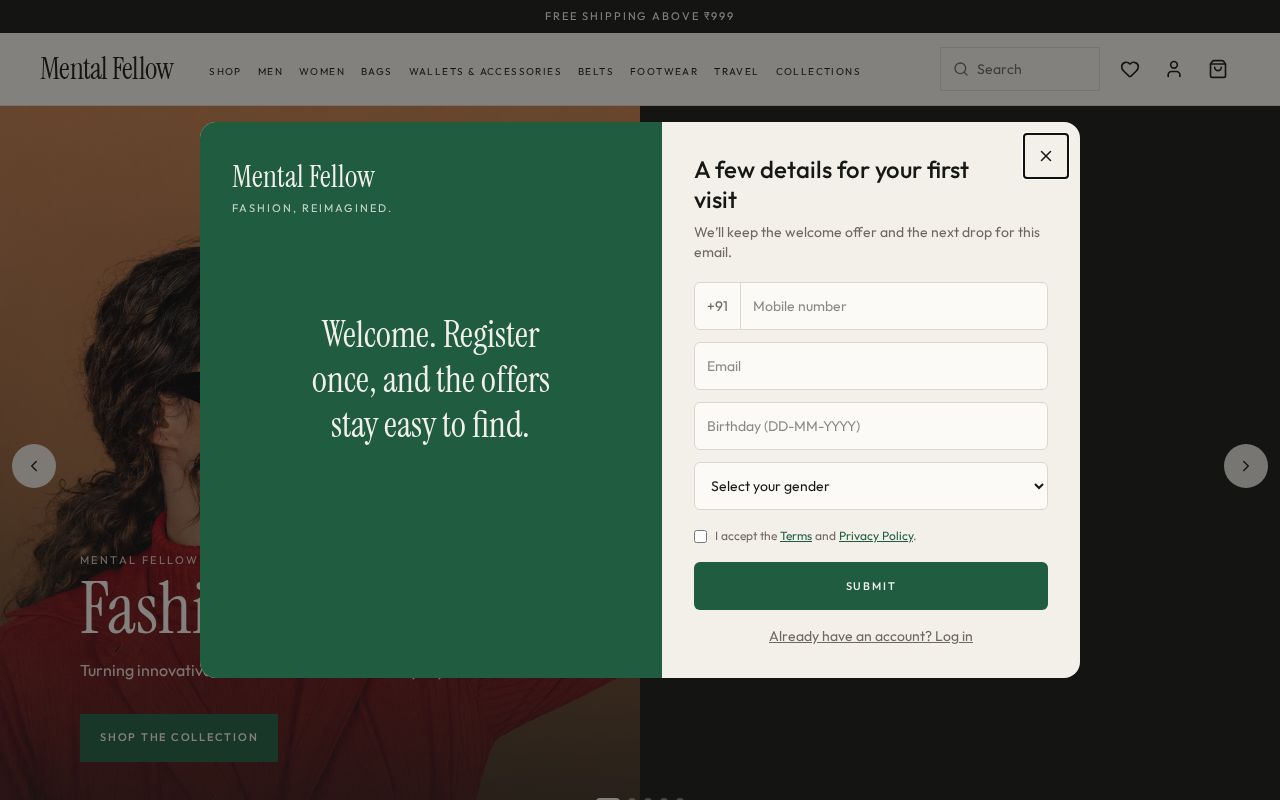Viewport: 1280px width, 800px height.
Task: Focus the Email input field
Action: pos(871,366)
